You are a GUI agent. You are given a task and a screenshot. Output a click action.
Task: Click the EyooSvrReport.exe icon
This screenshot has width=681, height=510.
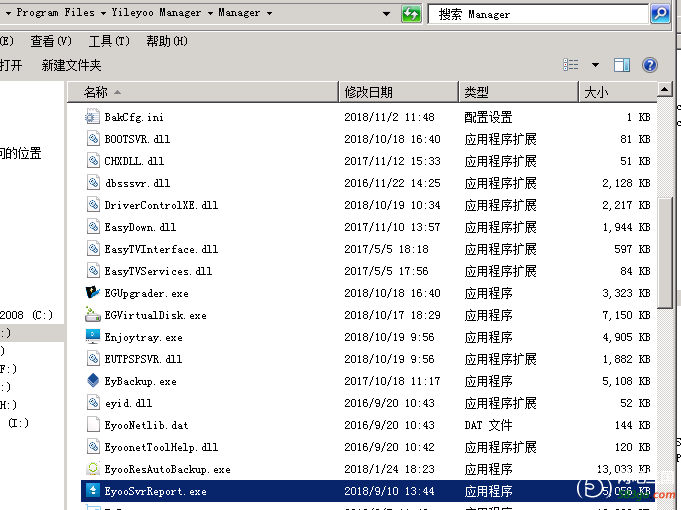(x=93, y=491)
